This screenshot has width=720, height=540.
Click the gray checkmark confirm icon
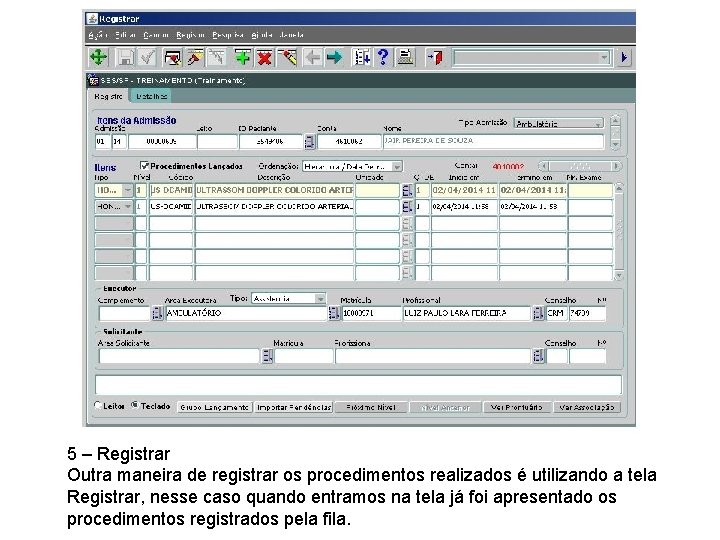pyautogui.click(x=147, y=58)
